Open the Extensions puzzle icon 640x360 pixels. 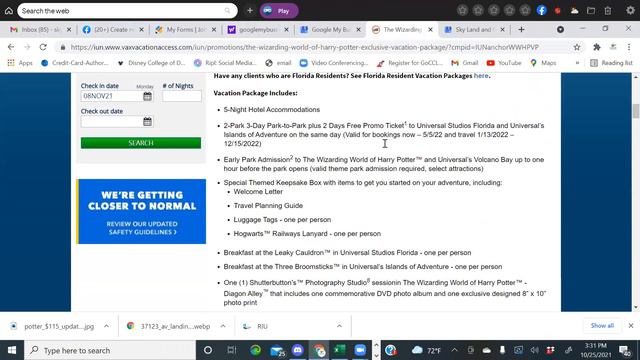pyautogui.click(x=597, y=47)
